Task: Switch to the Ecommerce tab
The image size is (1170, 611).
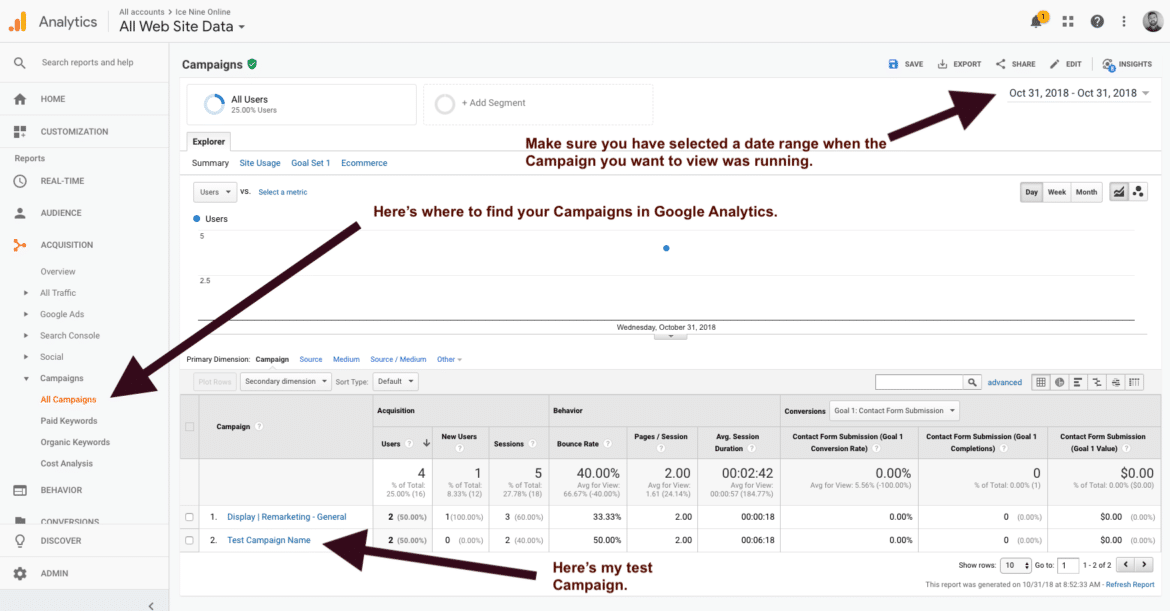Action: 364,162
